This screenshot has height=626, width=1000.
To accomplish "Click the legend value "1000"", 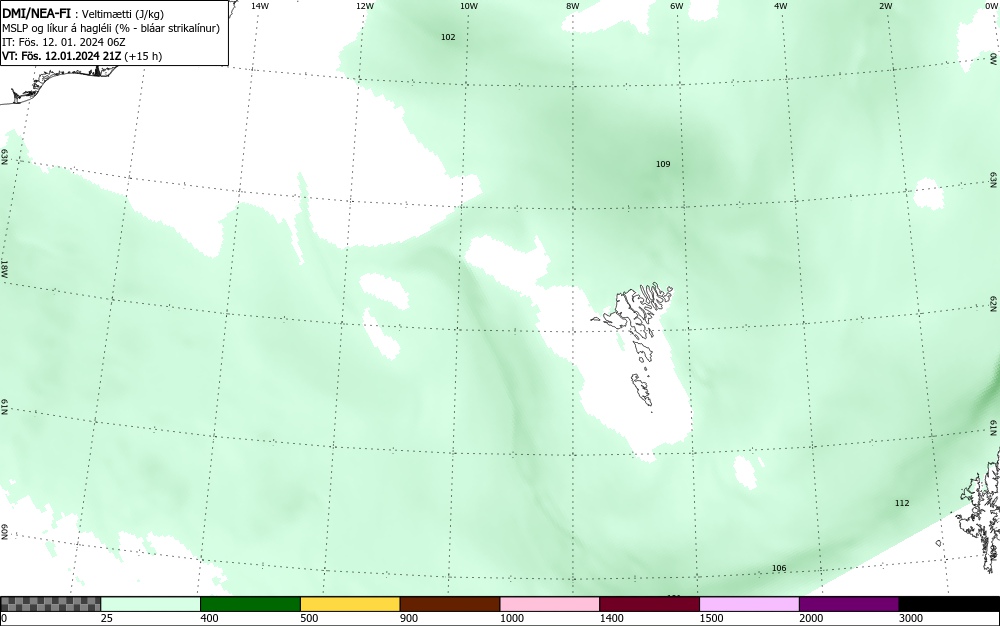I will [511, 618].
